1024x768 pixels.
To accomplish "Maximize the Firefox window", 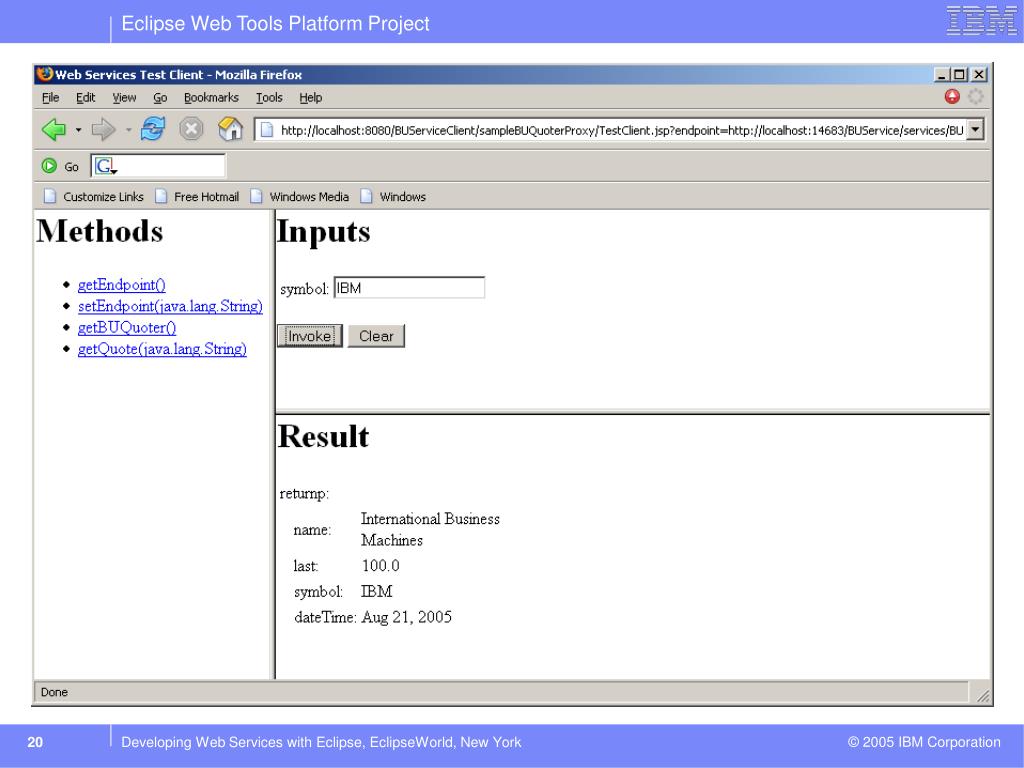I will (x=959, y=74).
